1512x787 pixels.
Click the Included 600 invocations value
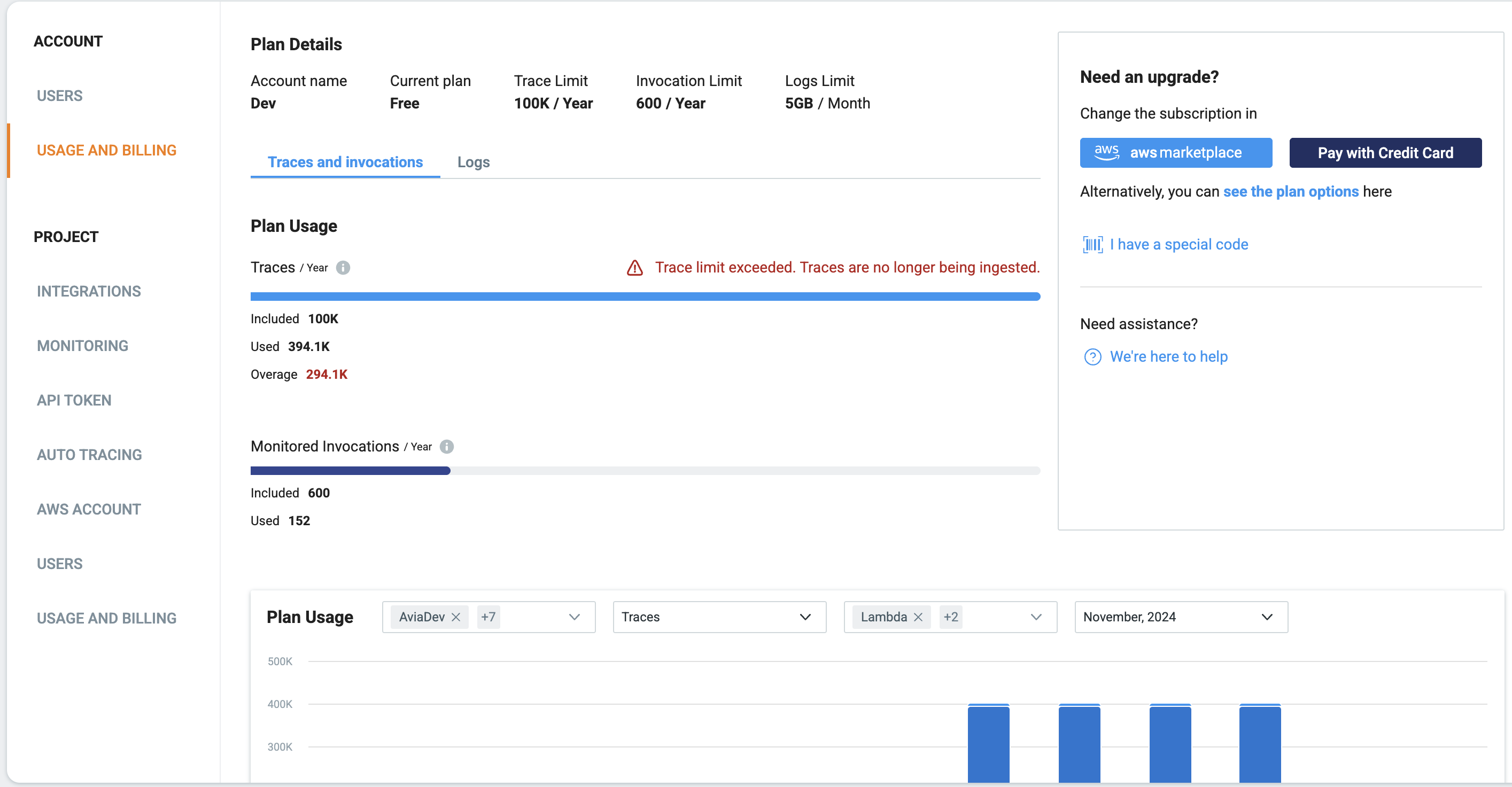[319, 493]
